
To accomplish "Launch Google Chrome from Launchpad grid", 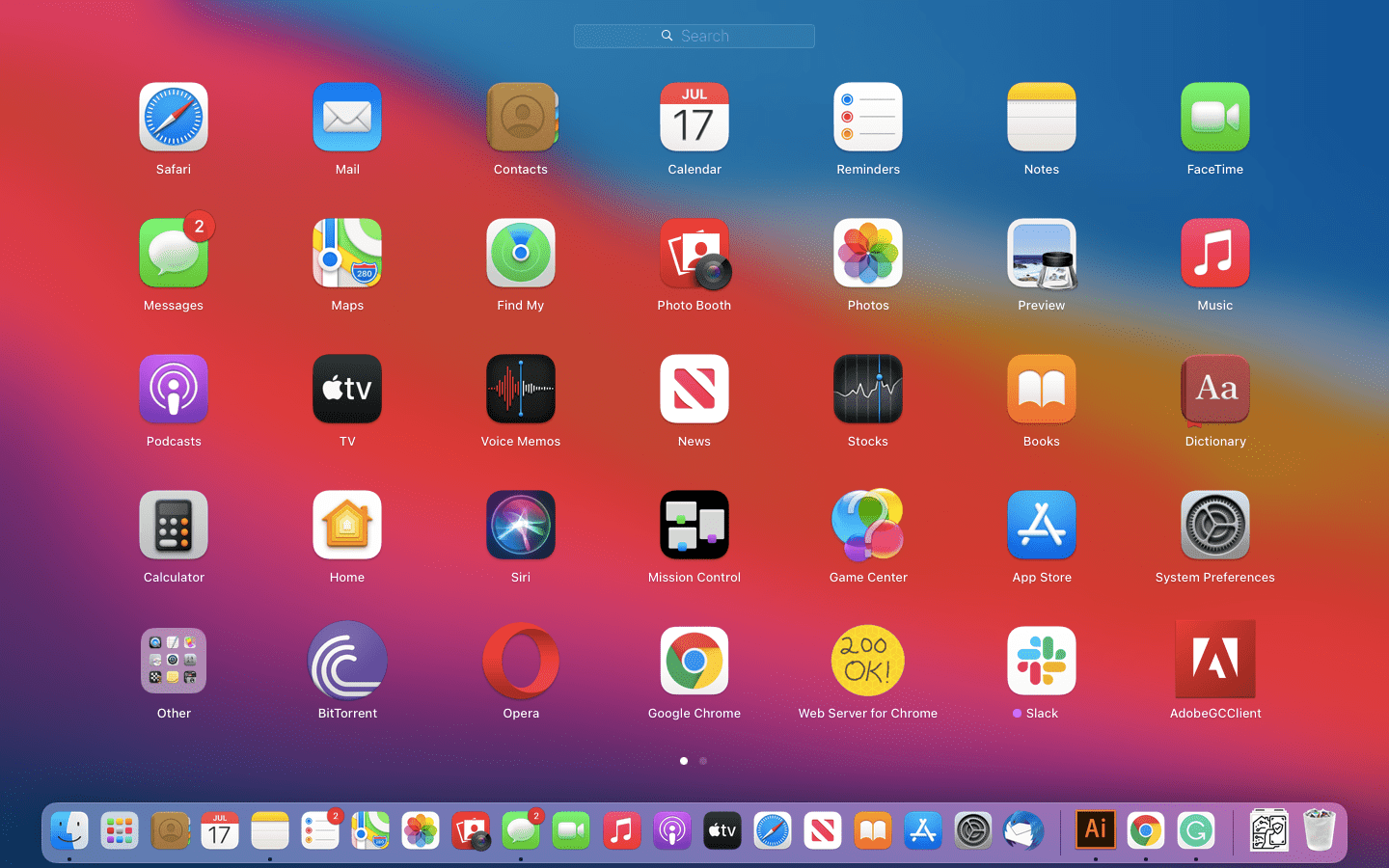I will pyautogui.click(x=694, y=661).
